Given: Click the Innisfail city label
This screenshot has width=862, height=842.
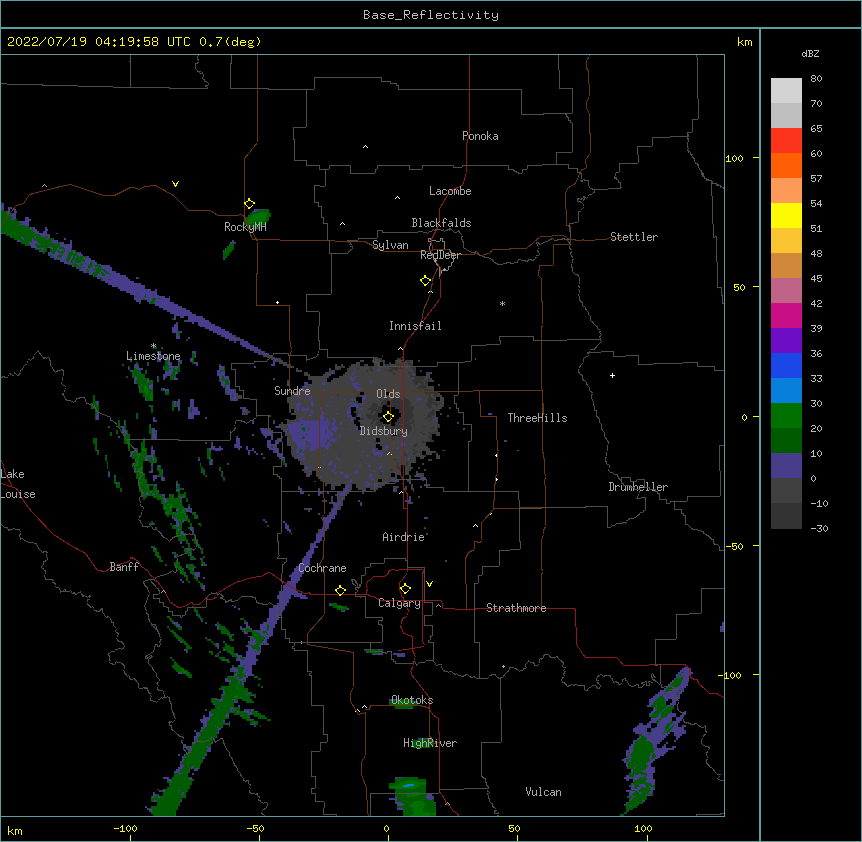Looking at the screenshot, I should pos(415,326).
